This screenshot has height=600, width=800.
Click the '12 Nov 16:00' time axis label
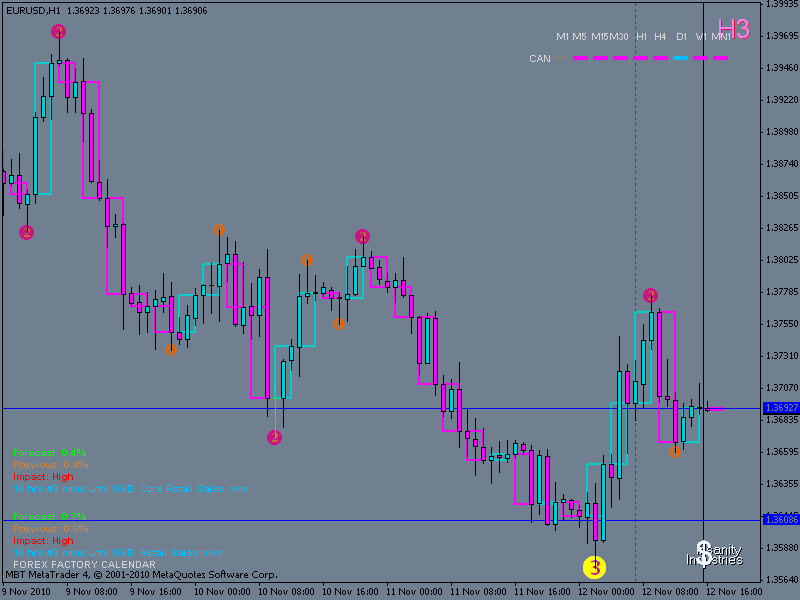tap(734, 592)
